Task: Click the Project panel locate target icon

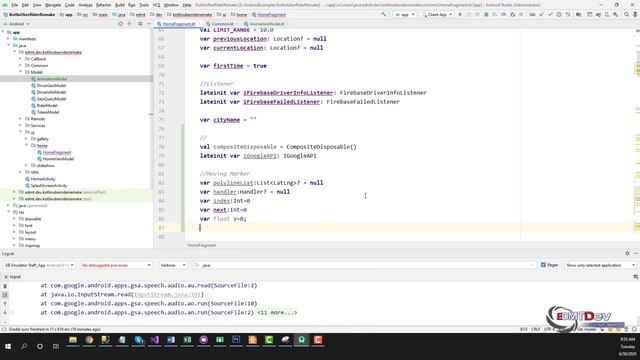Action: pyautogui.click(x=120, y=24)
